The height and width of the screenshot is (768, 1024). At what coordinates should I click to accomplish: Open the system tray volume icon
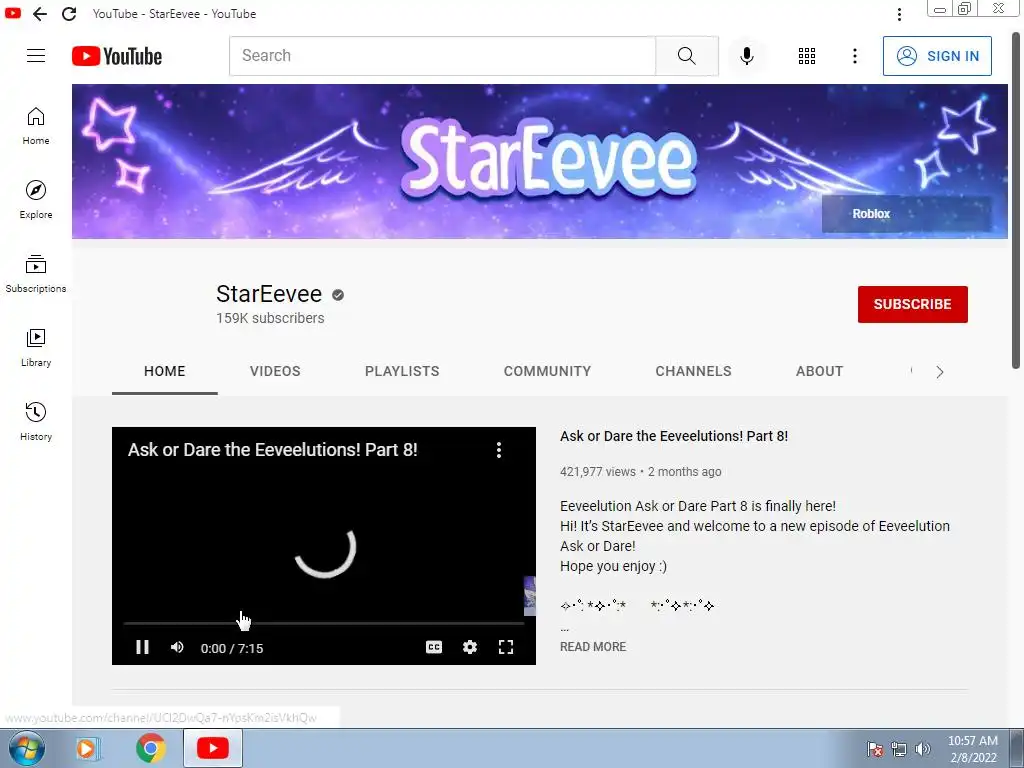coord(923,749)
